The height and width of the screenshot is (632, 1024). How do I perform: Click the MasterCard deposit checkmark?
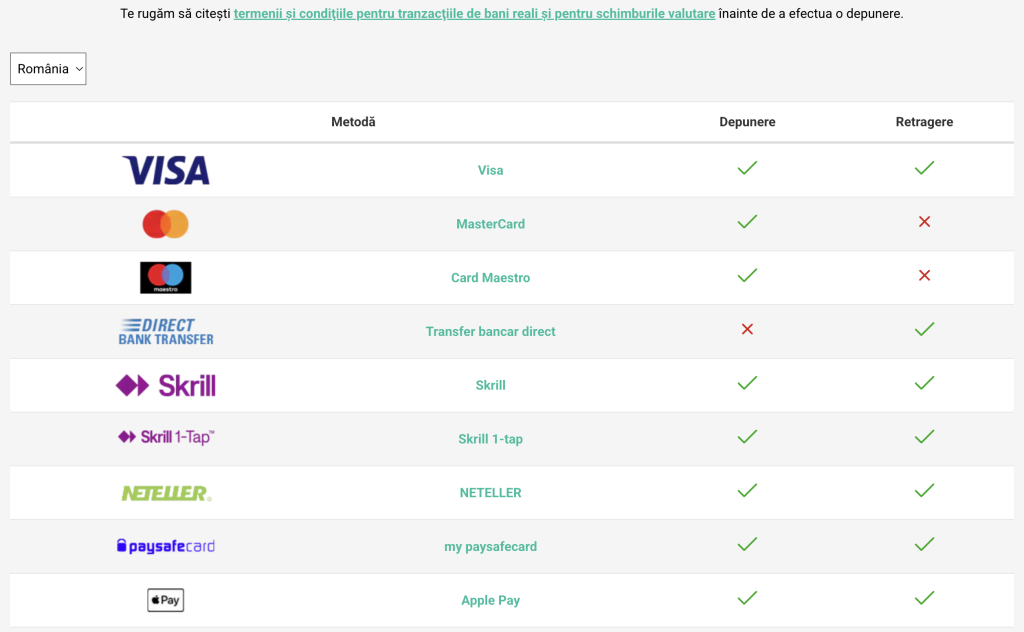coord(747,222)
